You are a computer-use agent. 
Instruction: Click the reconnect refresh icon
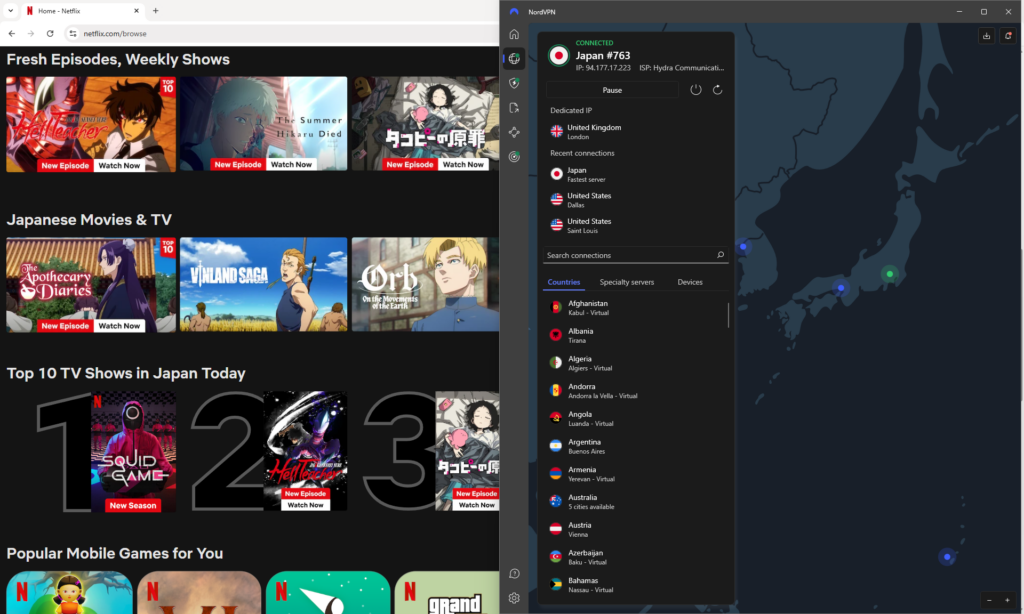pos(717,90)
